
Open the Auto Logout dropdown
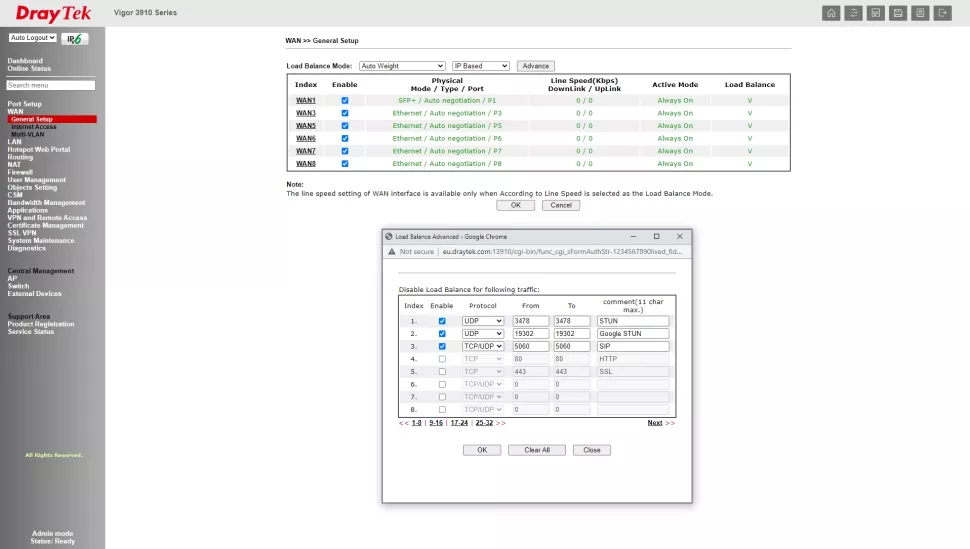(33, 38)
